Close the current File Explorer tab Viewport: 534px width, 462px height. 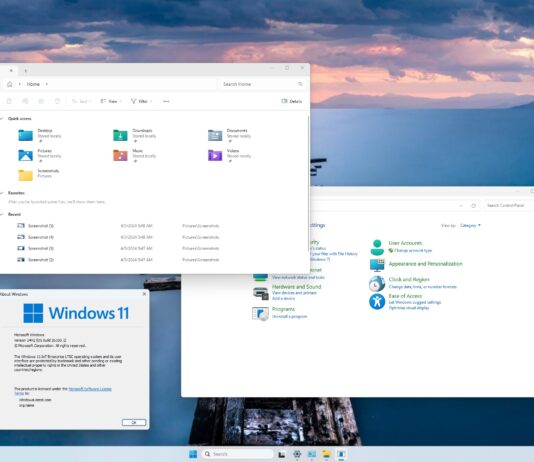click(x=11, y=70)
